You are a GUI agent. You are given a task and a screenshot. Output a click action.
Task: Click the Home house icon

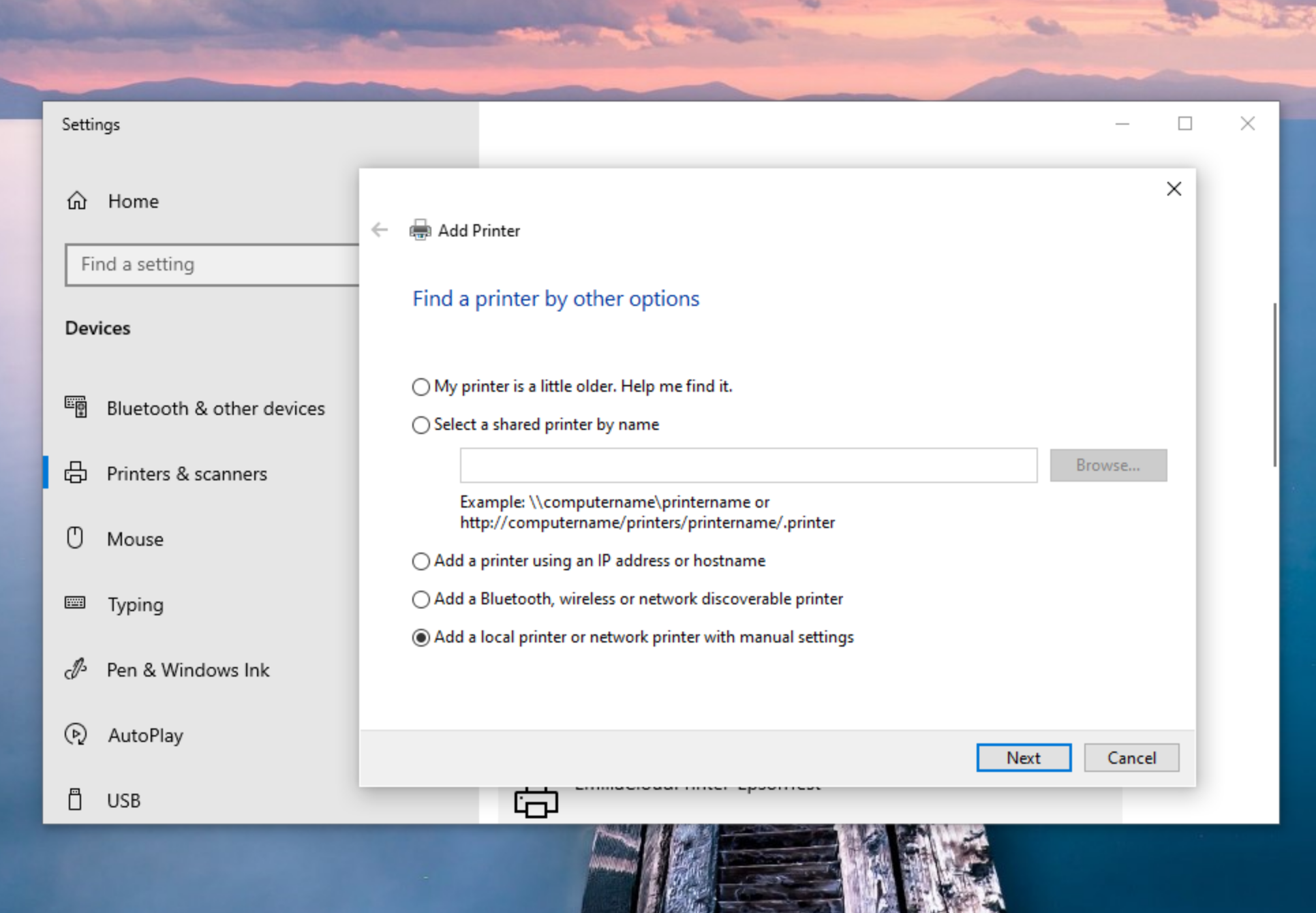[77, 201]
